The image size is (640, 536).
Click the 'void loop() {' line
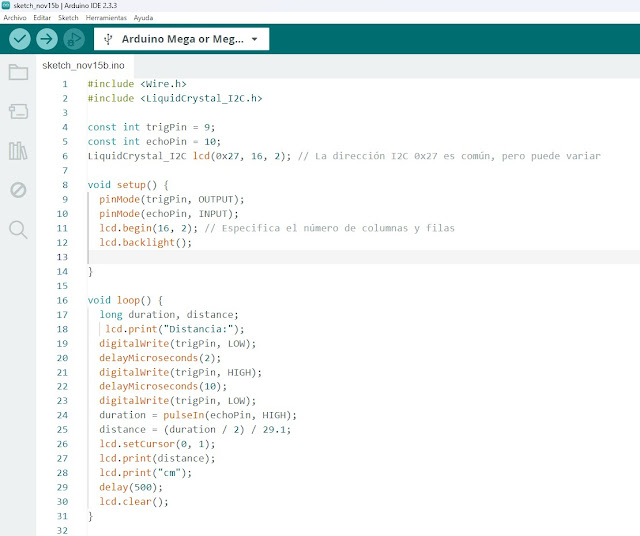125,300
